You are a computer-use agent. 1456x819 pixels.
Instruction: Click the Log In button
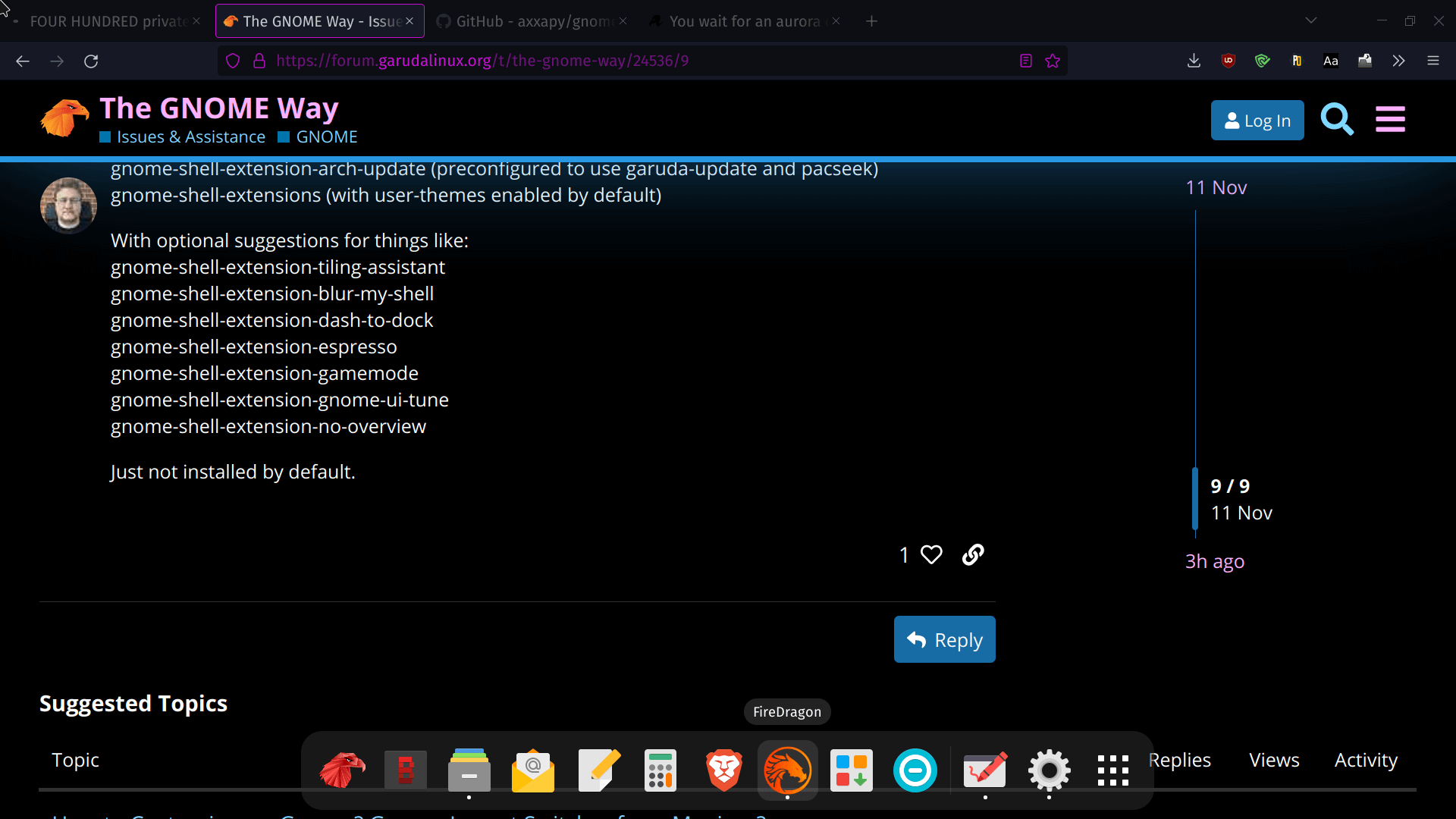pyautogui.click(x=1257, y=121)
